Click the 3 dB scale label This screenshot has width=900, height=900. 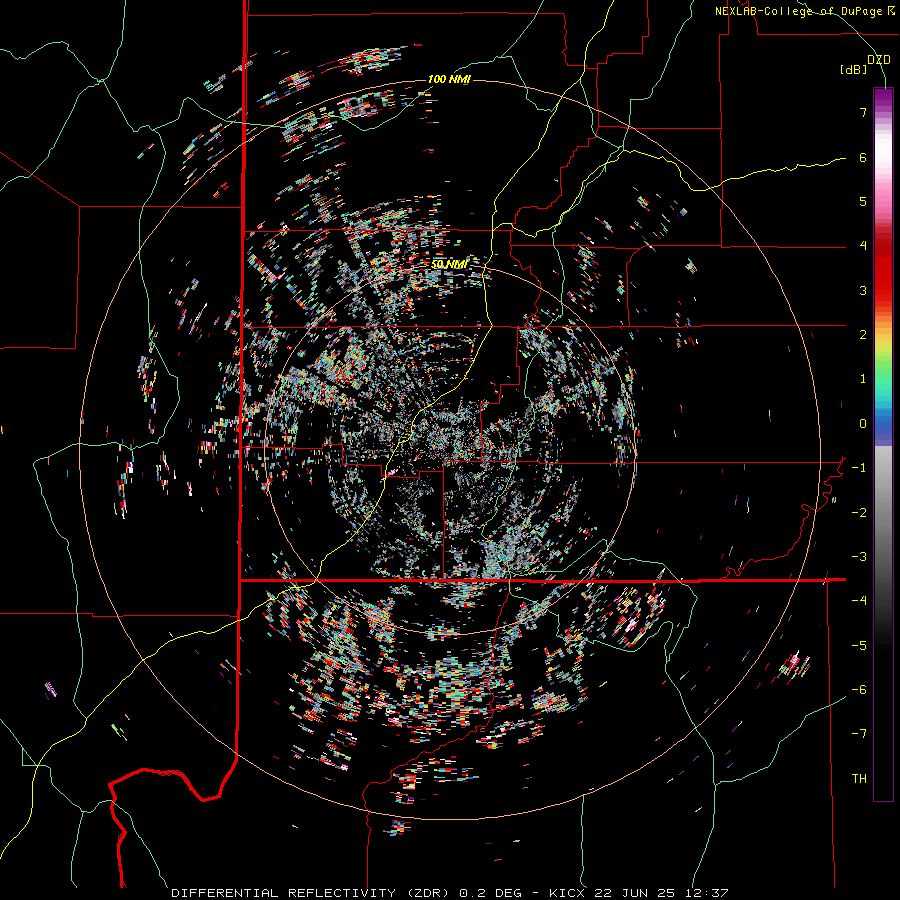(x=863, y=290)
